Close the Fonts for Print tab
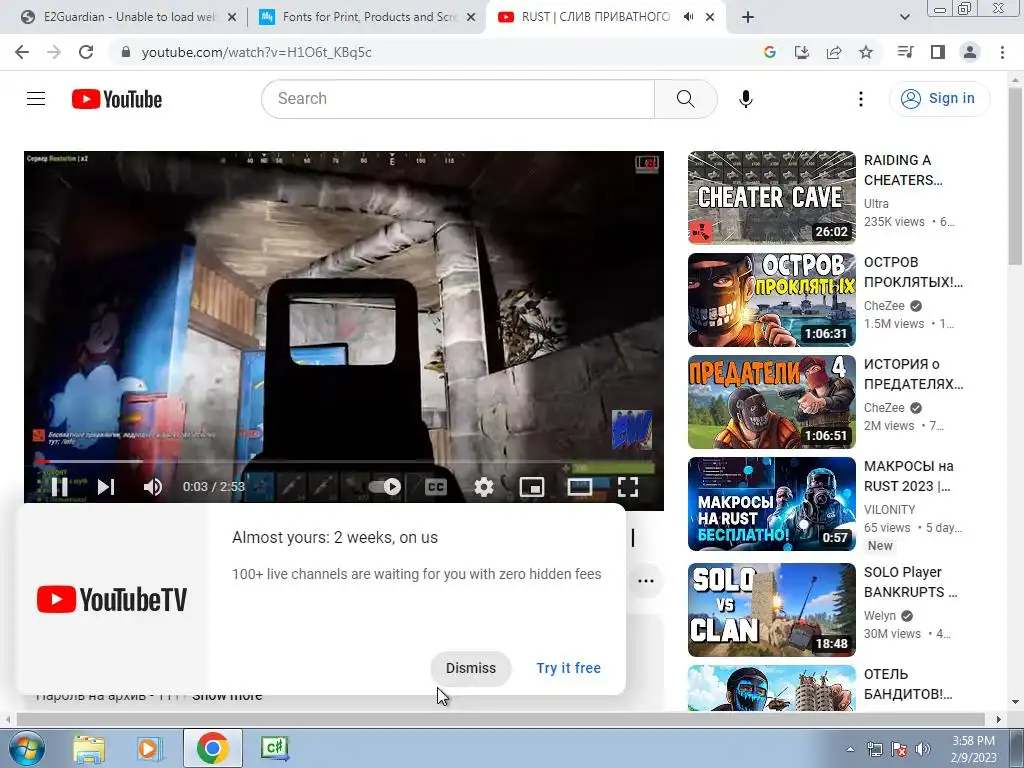Image resolution: width=1024 pixels, height=768 pixels. (470, 18)
